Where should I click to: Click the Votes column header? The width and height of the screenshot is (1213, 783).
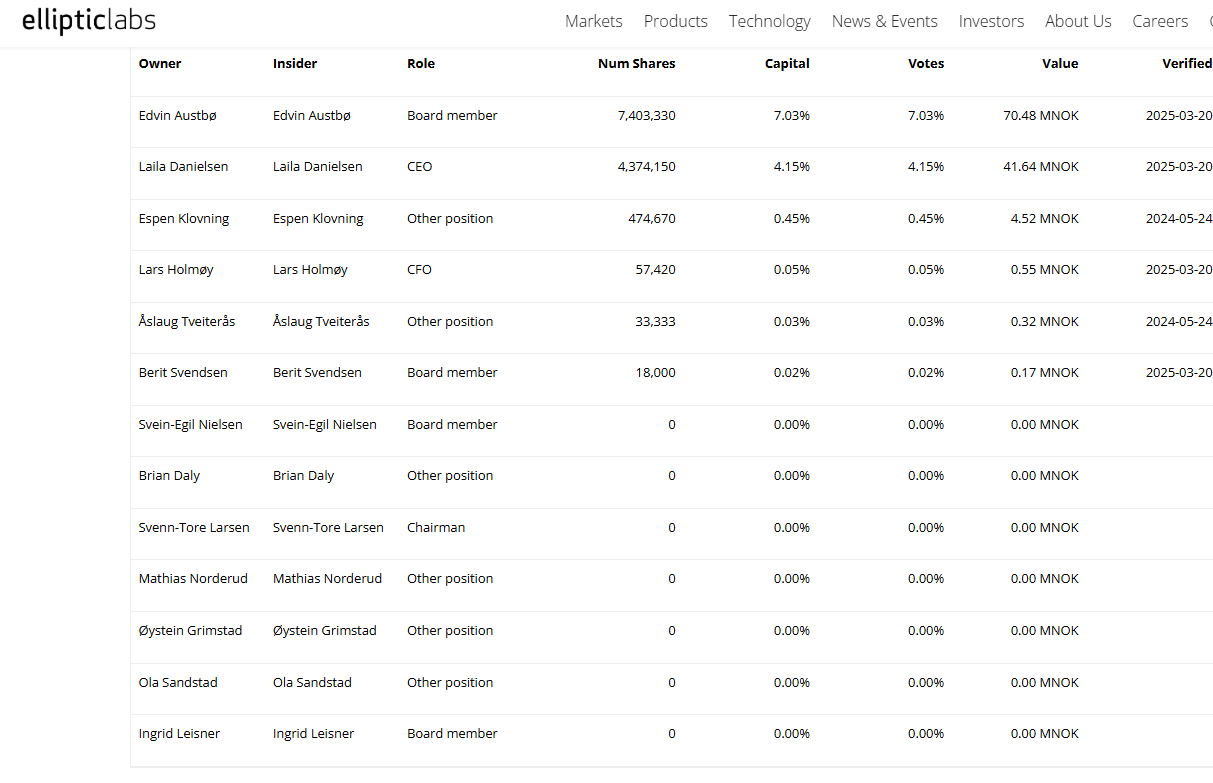[x=926, y=63]
